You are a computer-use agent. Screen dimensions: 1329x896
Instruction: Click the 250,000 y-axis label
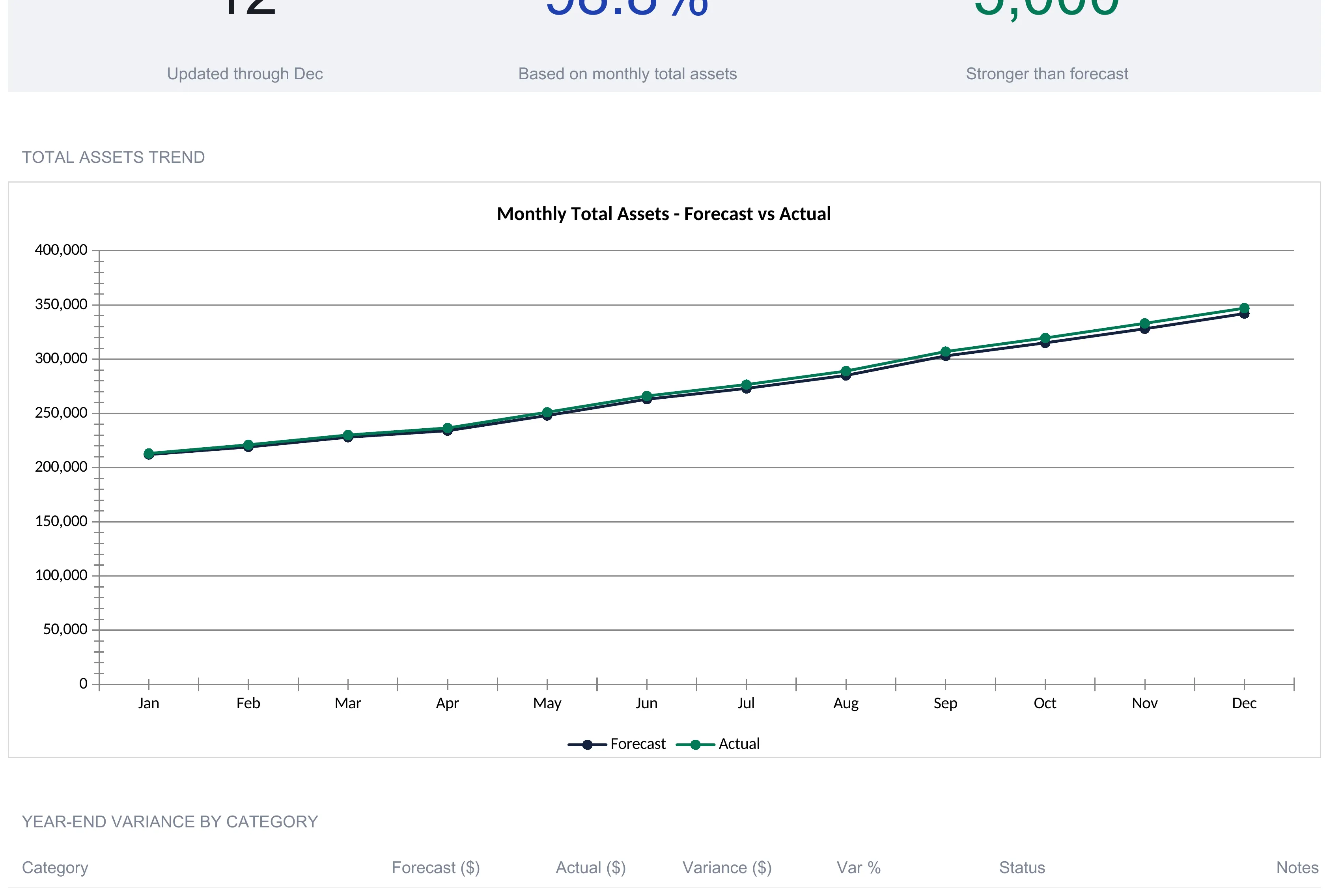[61, 413]
